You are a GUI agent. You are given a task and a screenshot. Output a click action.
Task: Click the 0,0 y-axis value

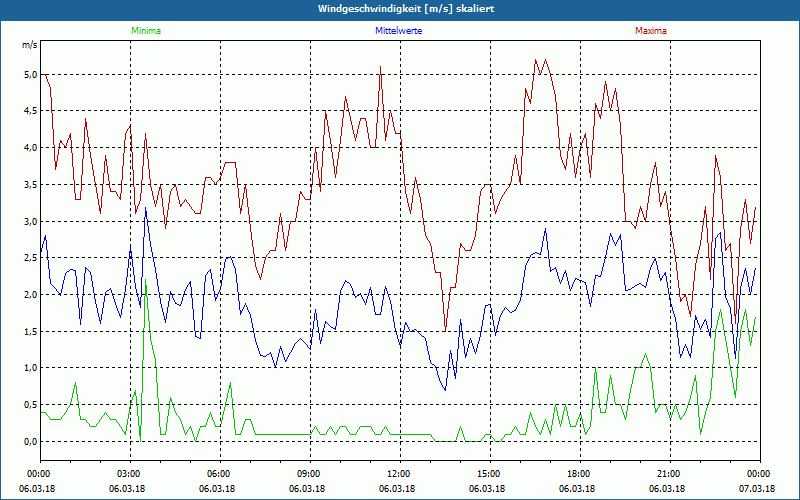(31, 442)
